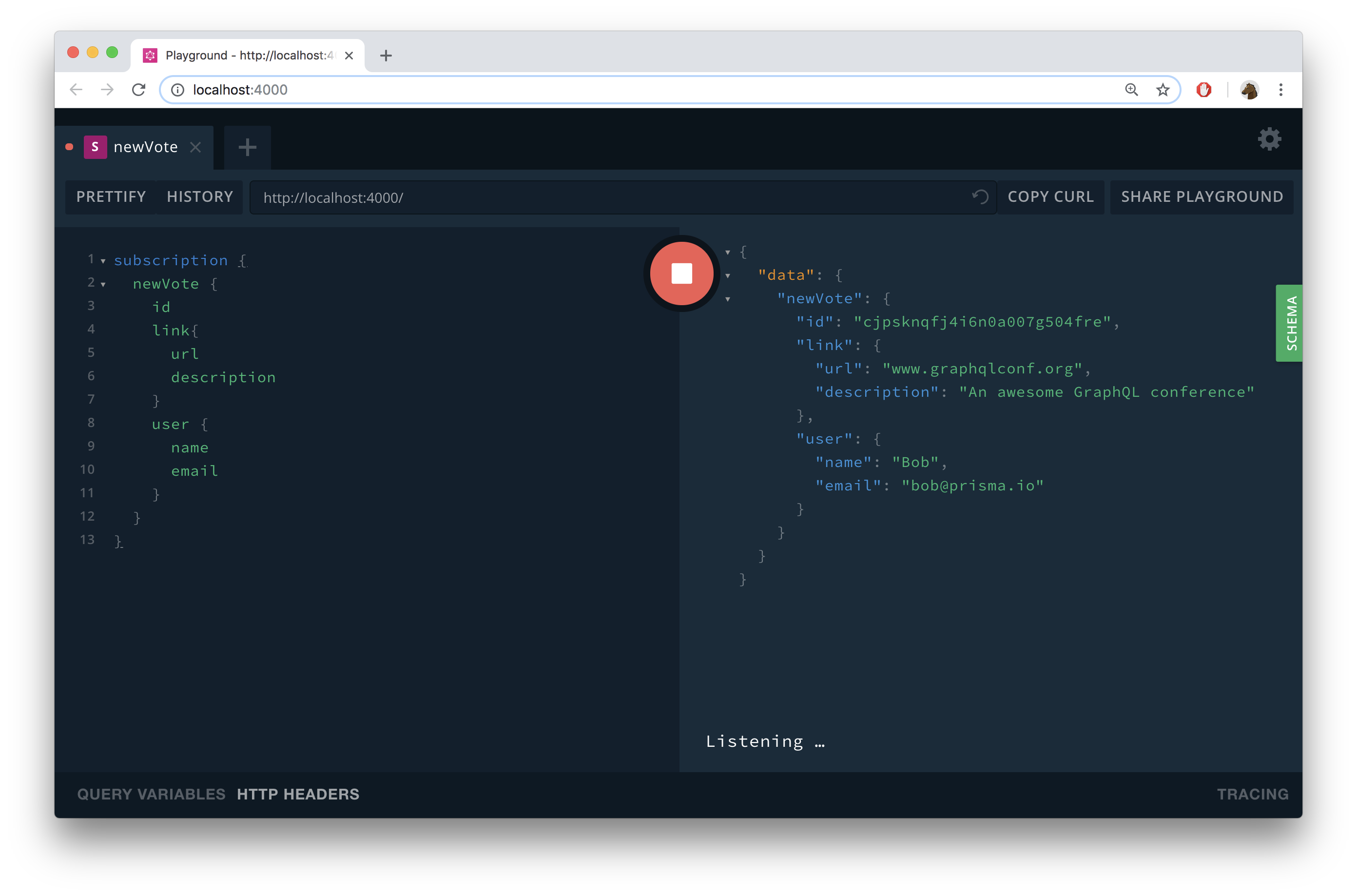Click the PRETTIFY button
Viewport: 1357px width, 896px height.
(x=111, y=197)
